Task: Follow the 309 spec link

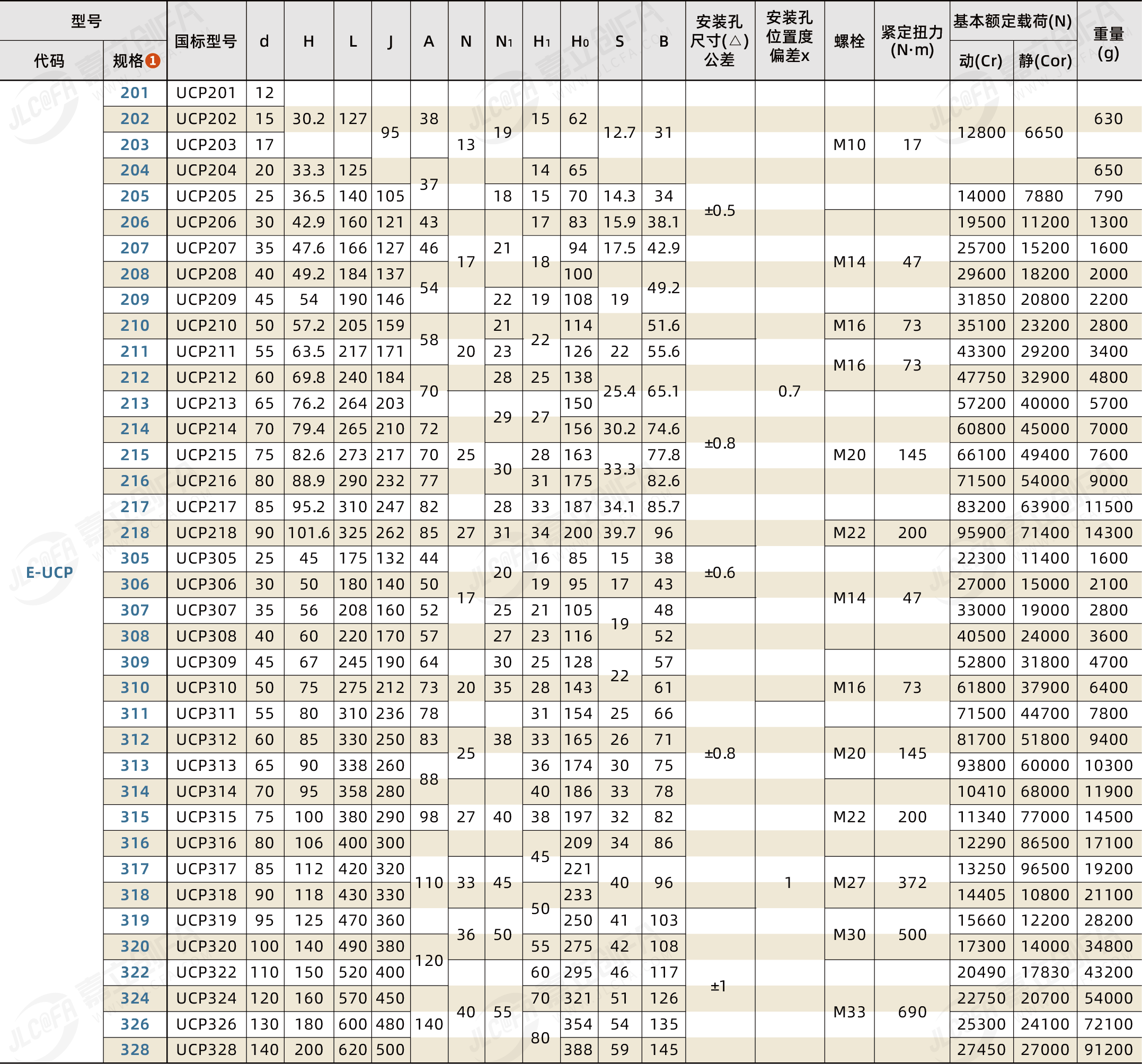Action: click(135, 662)
